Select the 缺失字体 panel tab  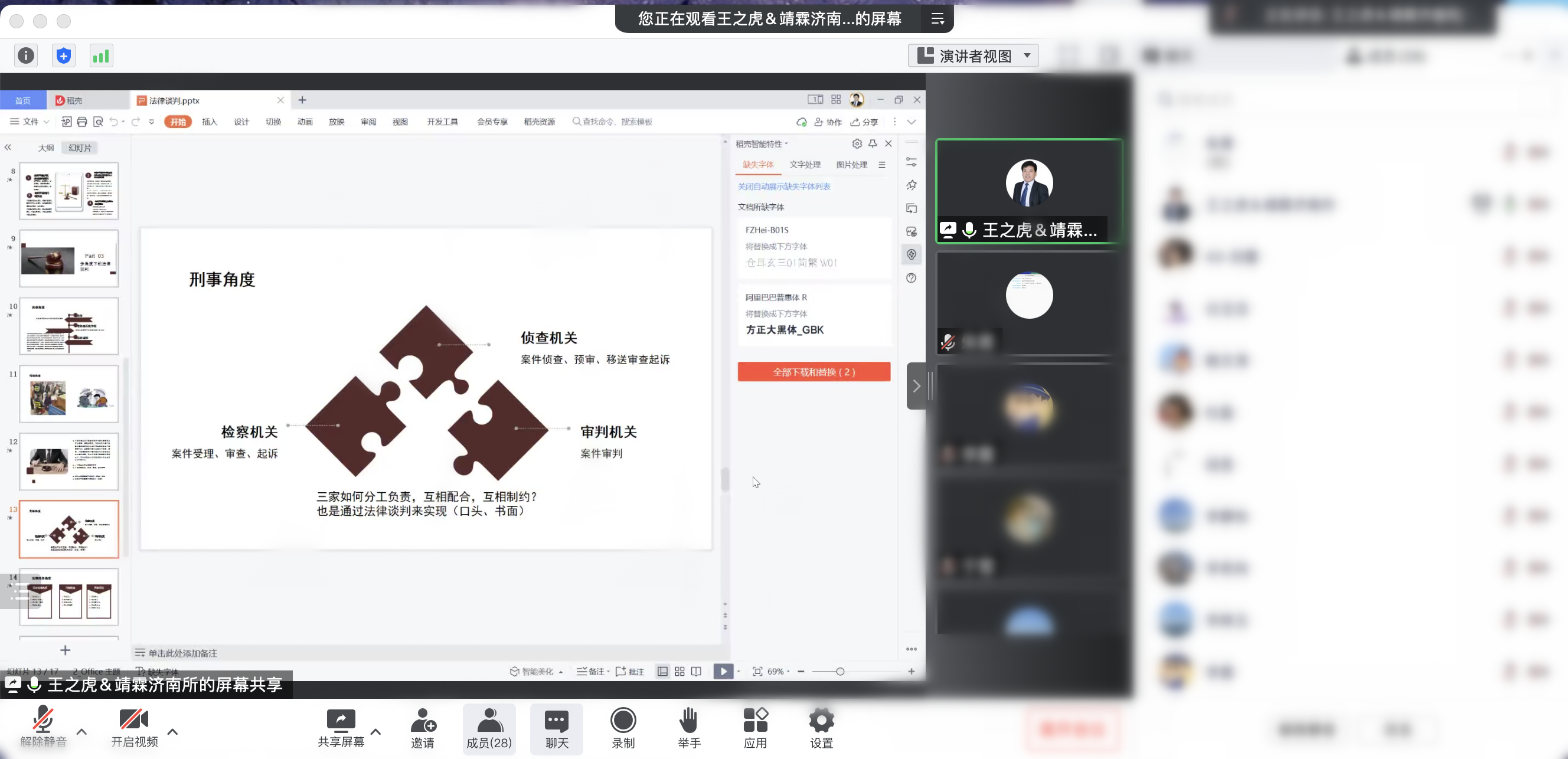[758, 165]
